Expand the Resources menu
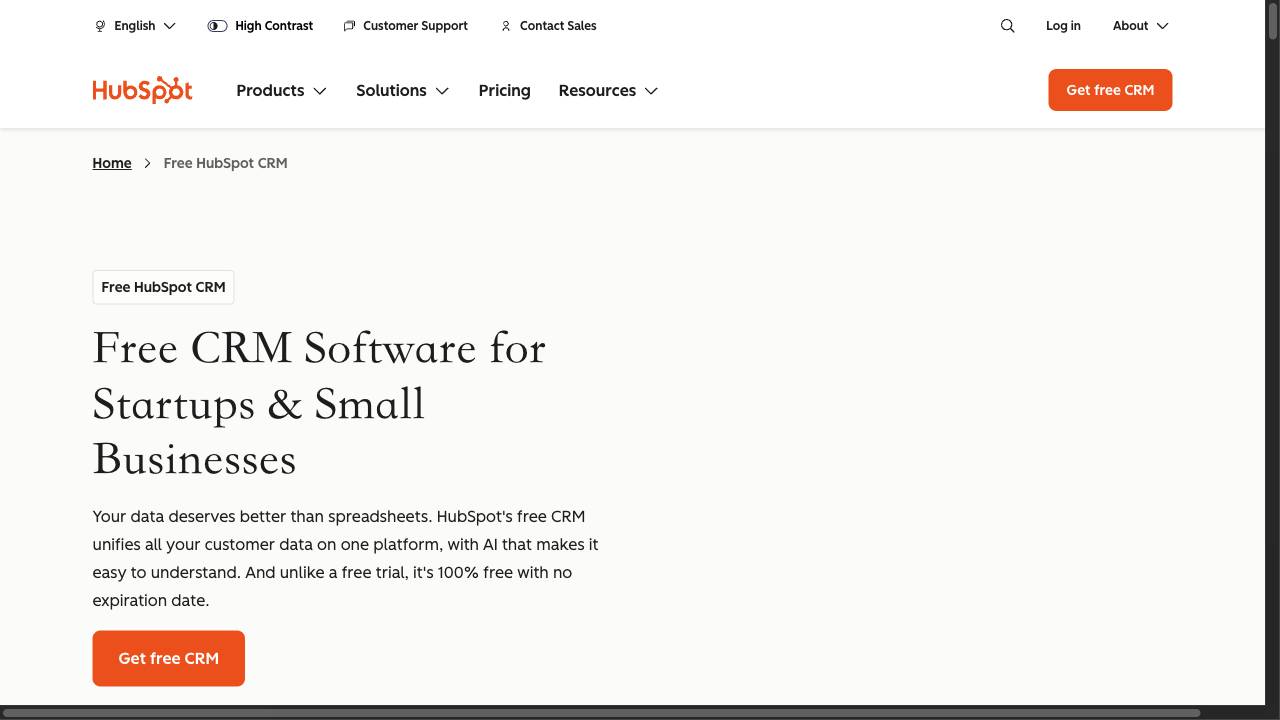Screen dimensions: 1280x720 (x=608, y=90)
